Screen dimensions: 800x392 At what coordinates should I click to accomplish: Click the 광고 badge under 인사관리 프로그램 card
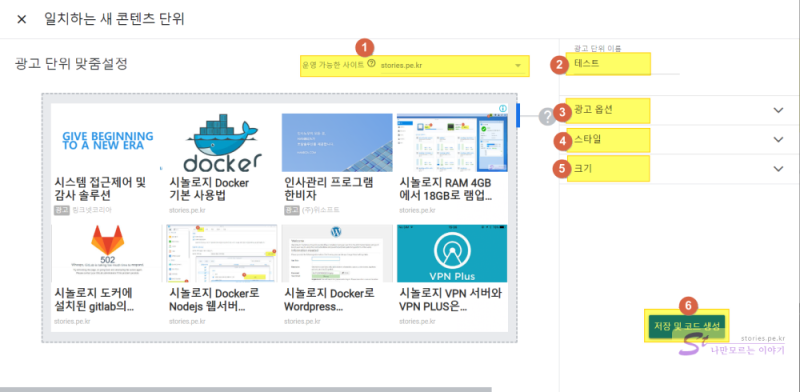tap(292, 210)
